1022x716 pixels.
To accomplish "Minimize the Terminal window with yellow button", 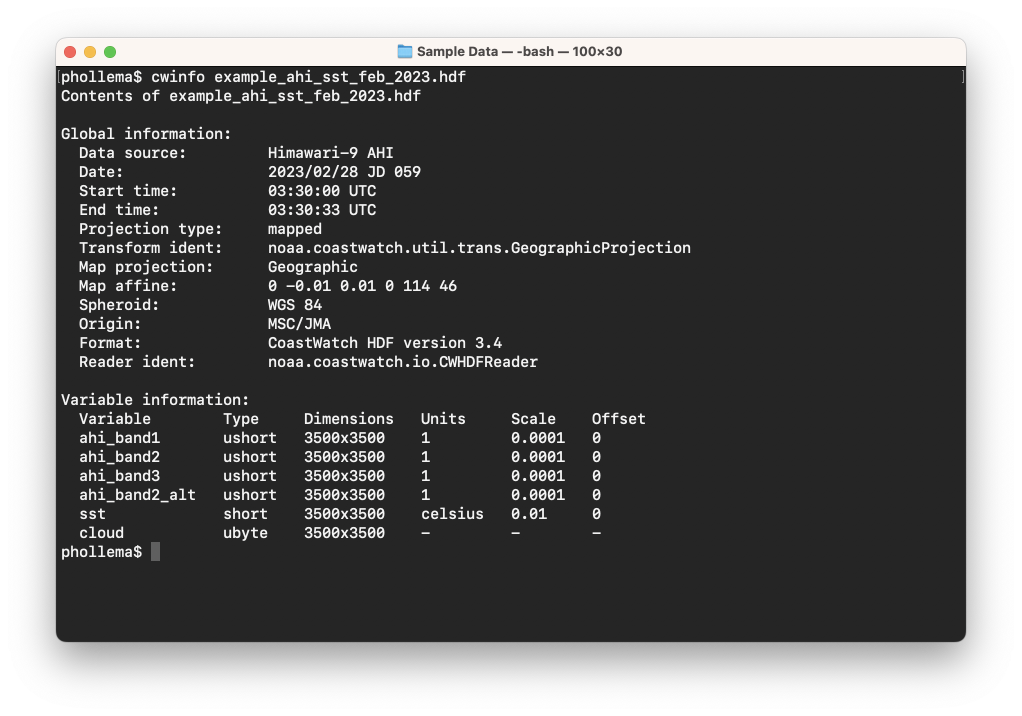I will click(90, 51).
